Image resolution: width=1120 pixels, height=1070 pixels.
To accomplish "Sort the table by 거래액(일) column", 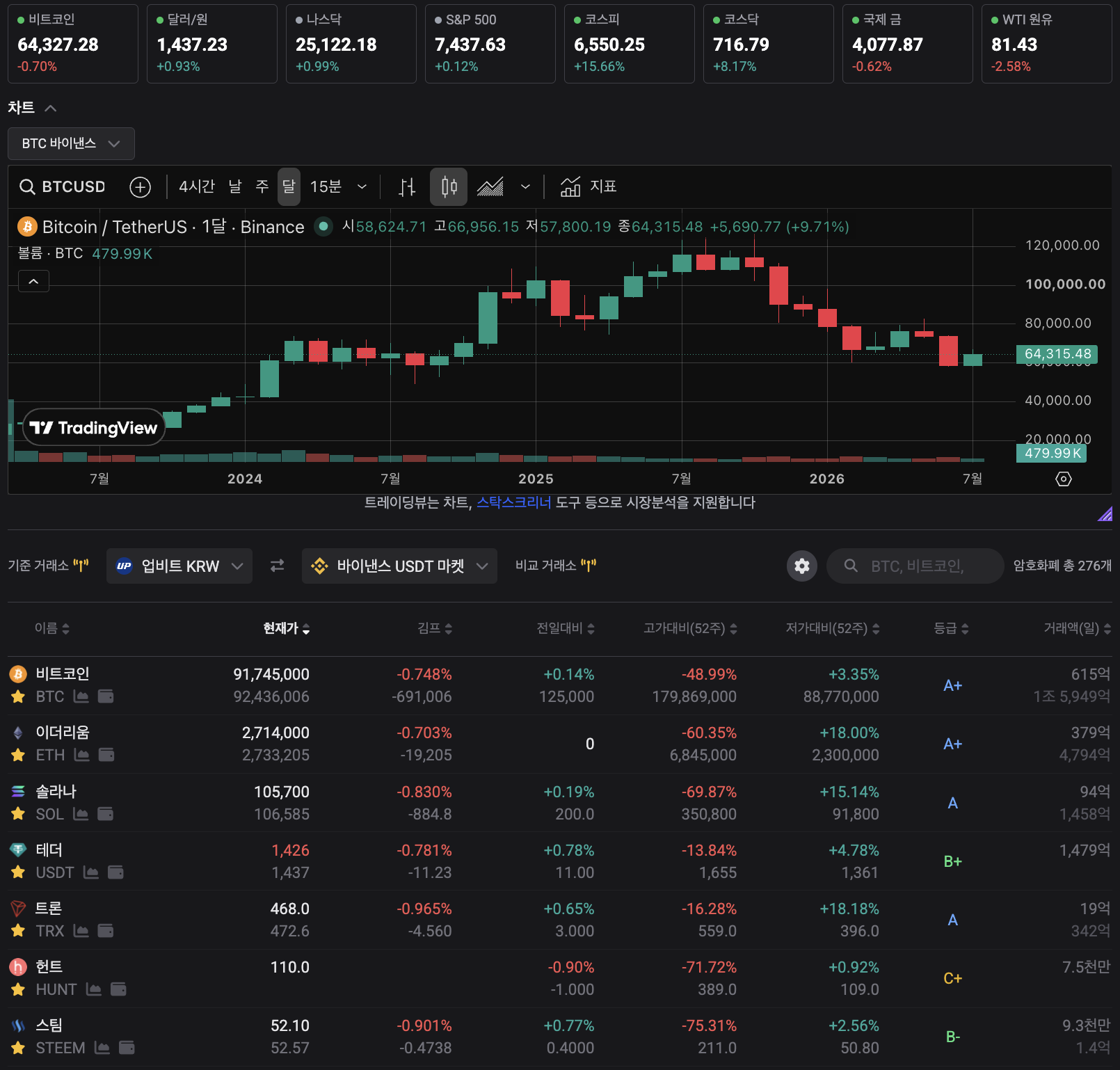I will [x=1077, y=628].
